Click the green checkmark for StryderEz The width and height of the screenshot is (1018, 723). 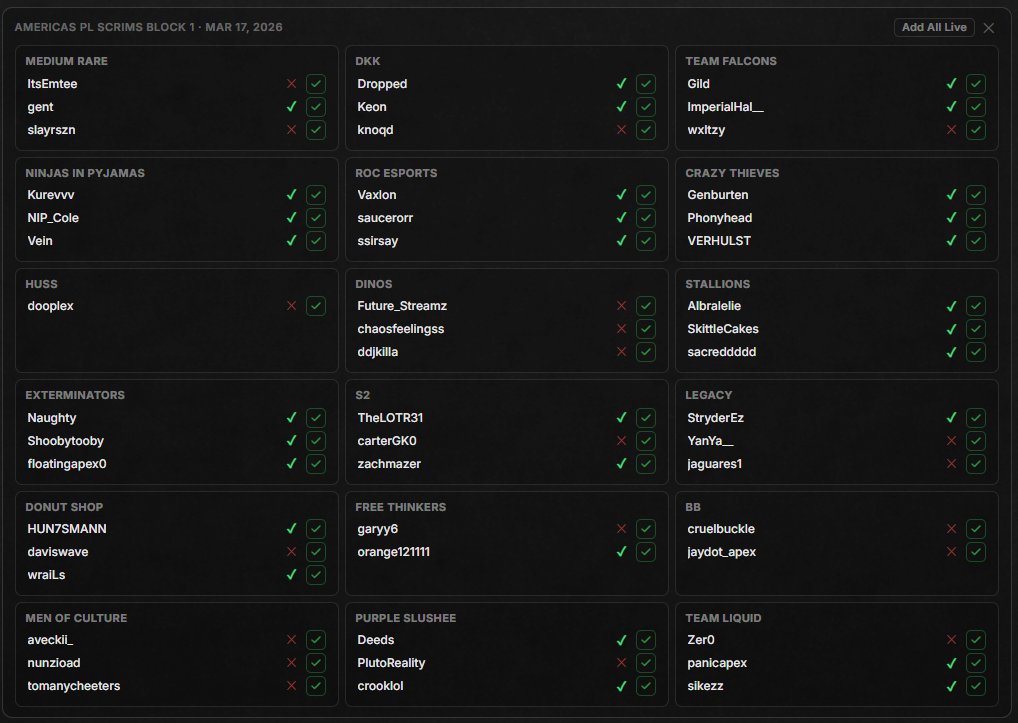click(951, 418)
